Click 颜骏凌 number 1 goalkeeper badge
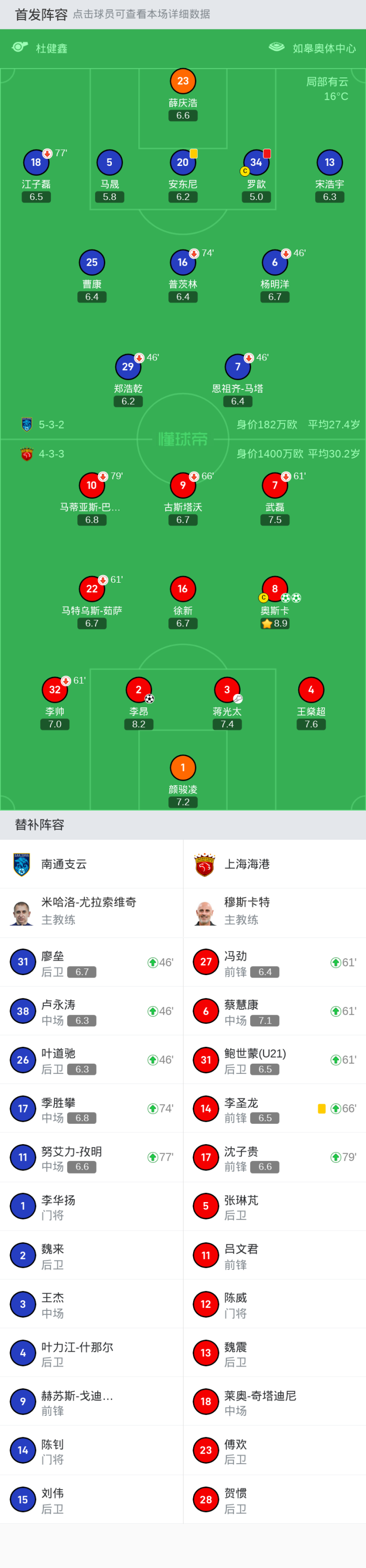Viewport: 366px width, 1568px height. pyautogui.click(x=183, y=767)
